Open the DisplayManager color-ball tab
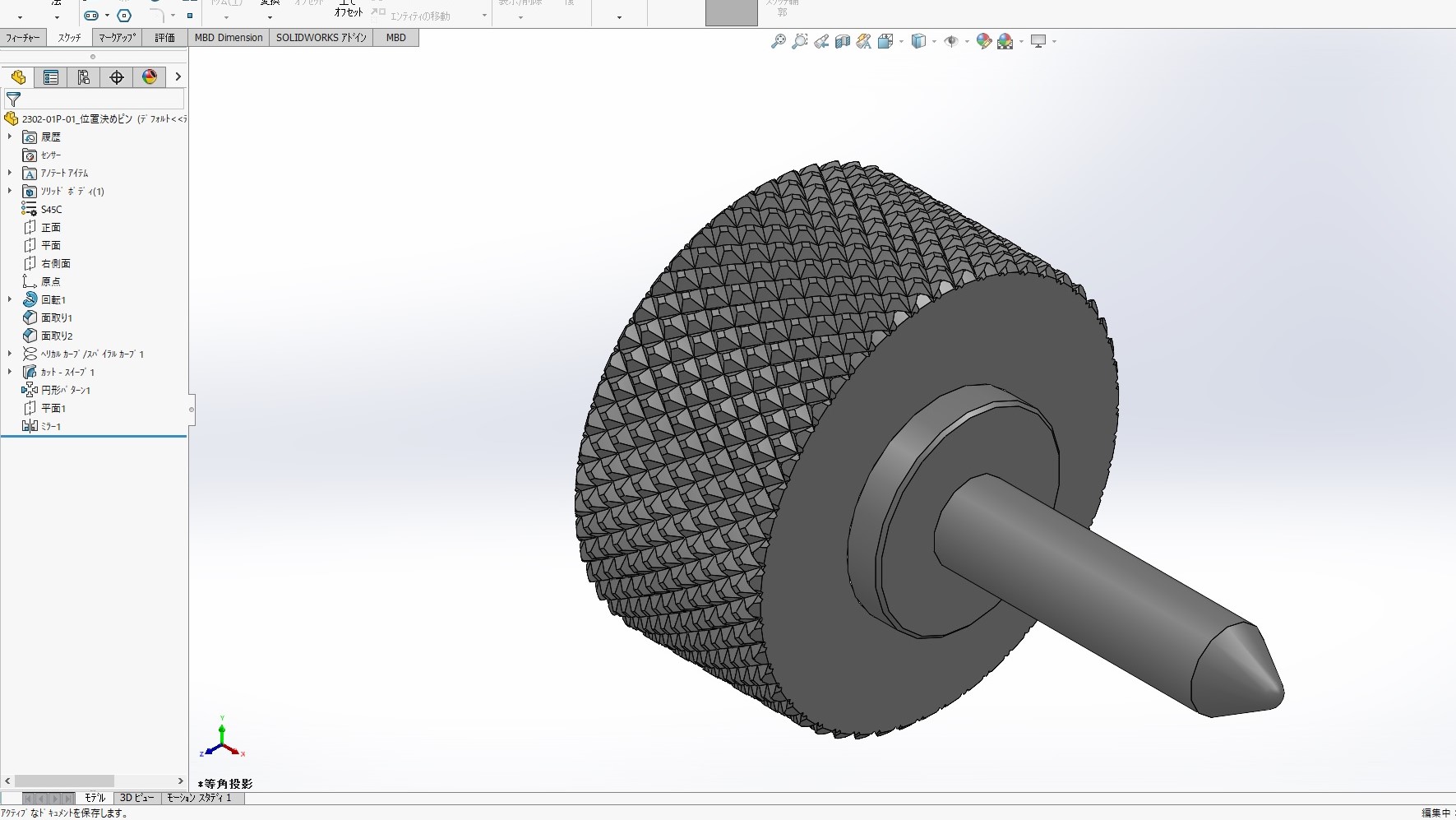Image resolution: width=1456 pixels, height=820 pixels. [150, 77]
